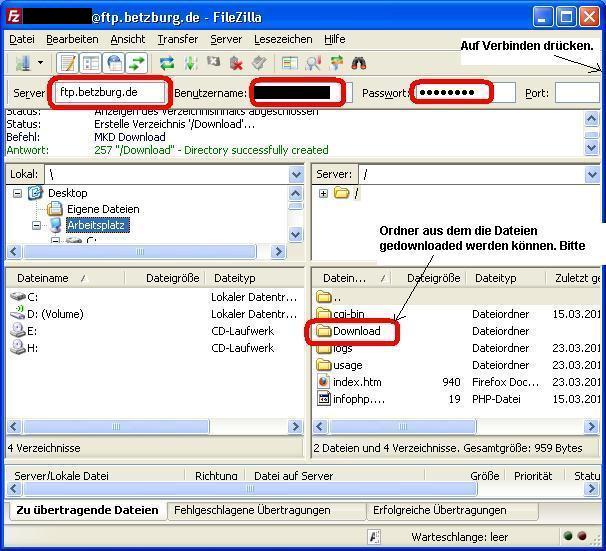
Task: Toggle processing of the transfer queue
Action: (x=191, y=63)
